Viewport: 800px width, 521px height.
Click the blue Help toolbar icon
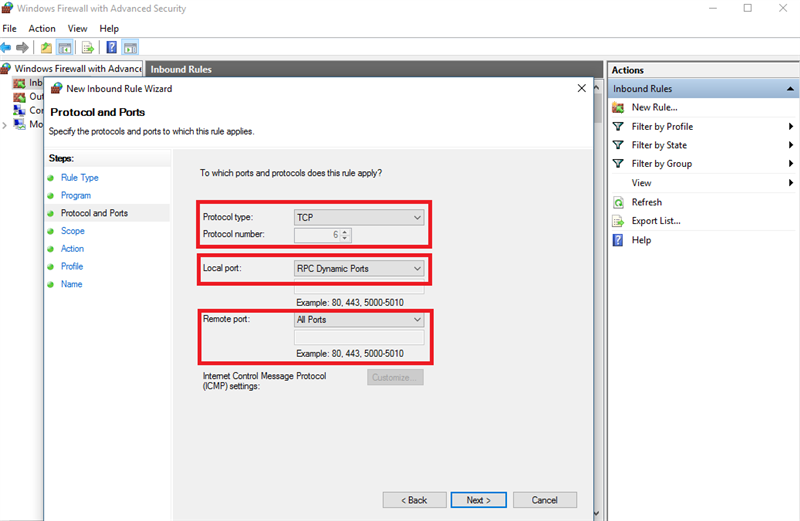coord(111,47)
